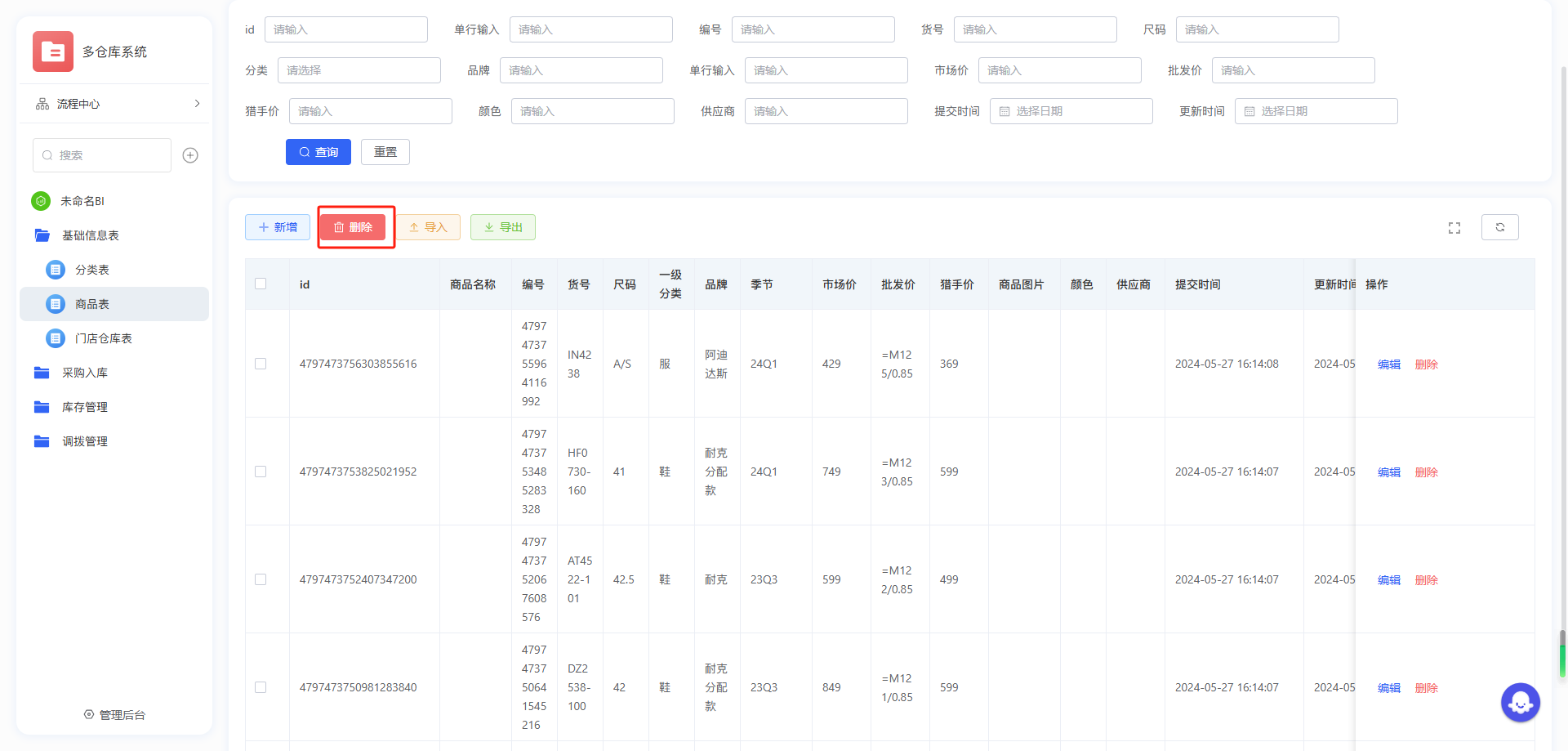Click 编辑 link in the first row
This screenshot has width=1568, height=751.
click(x=1388, y=364)
